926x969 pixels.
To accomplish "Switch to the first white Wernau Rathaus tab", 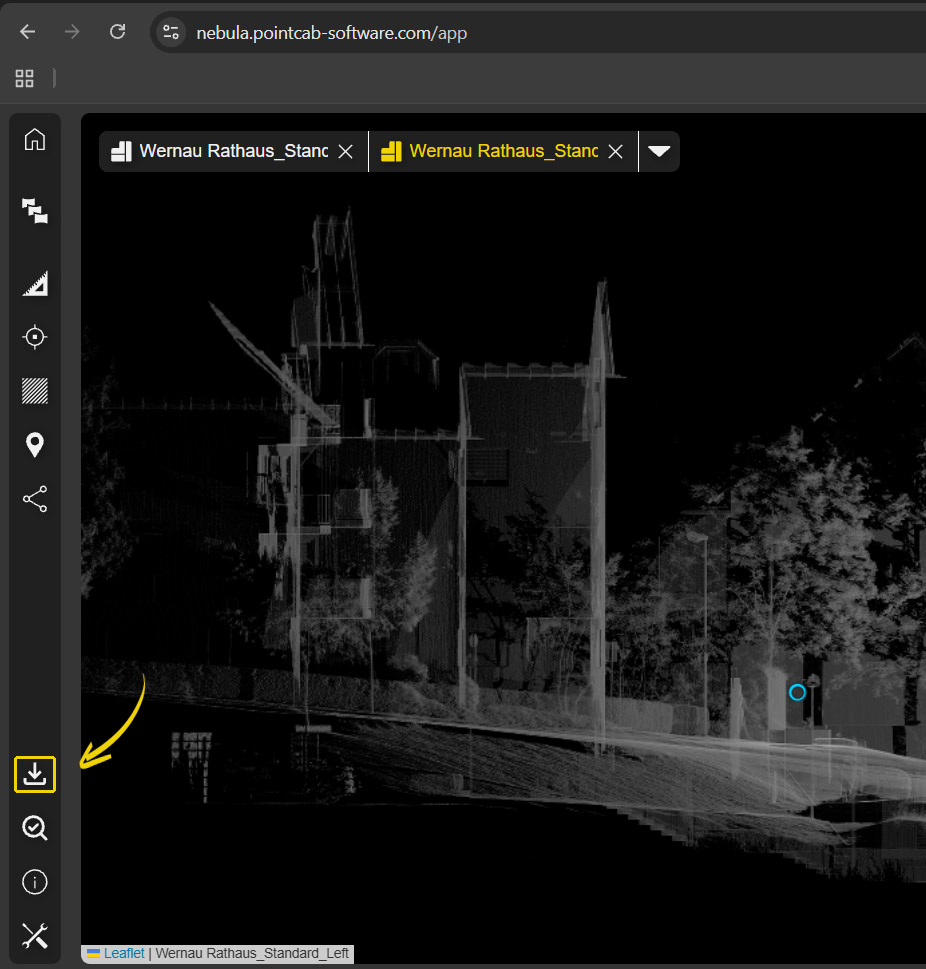I will (232, 151).
